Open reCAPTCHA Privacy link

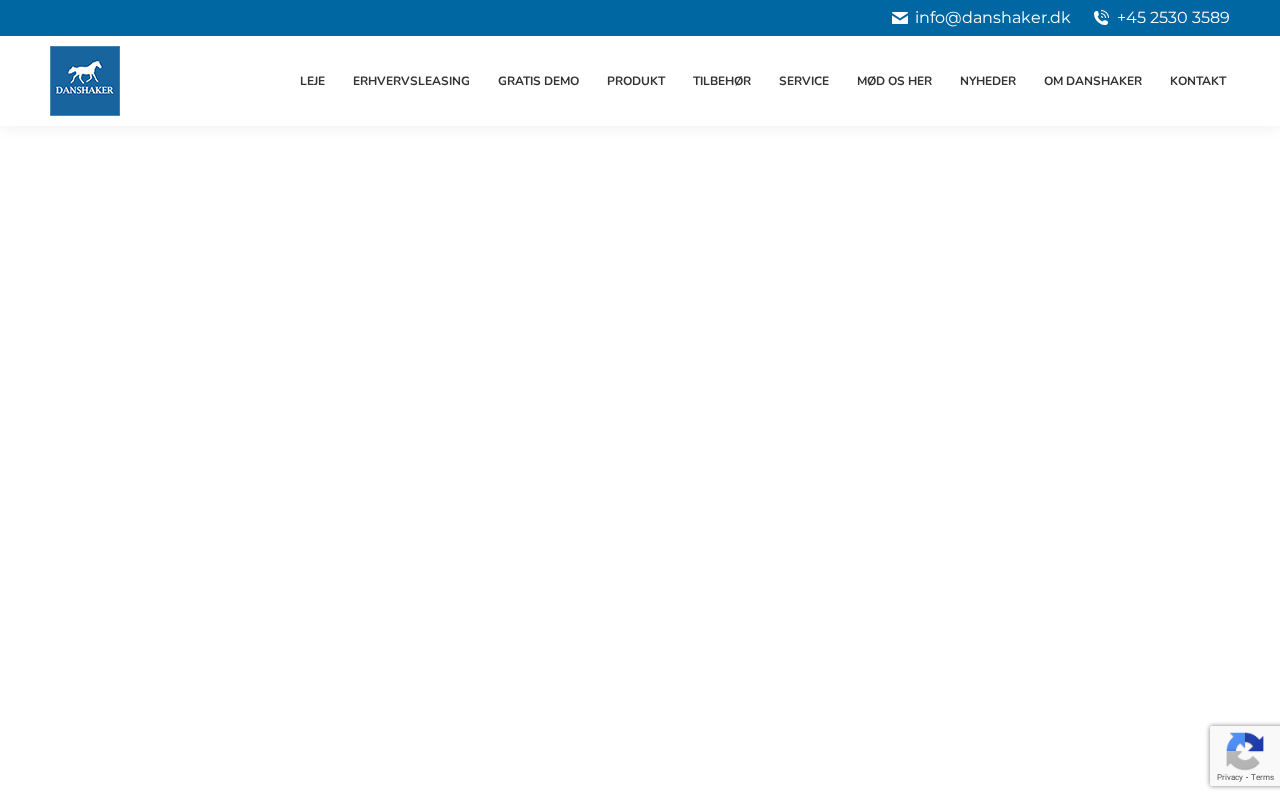[x=1229, y=778]
